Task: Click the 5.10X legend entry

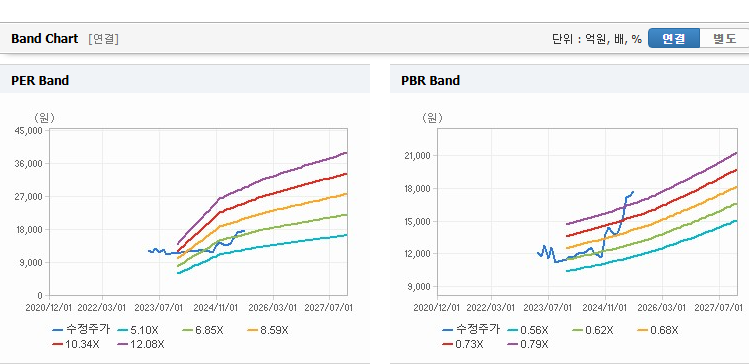Action: coord(139,330)
